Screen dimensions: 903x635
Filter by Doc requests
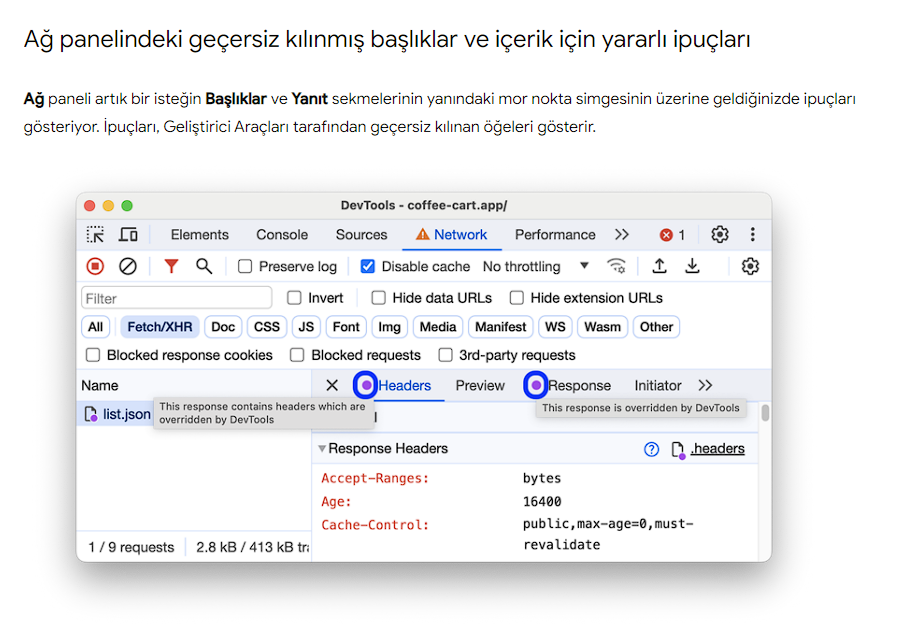pyautogui.click(x=223, y=327)
